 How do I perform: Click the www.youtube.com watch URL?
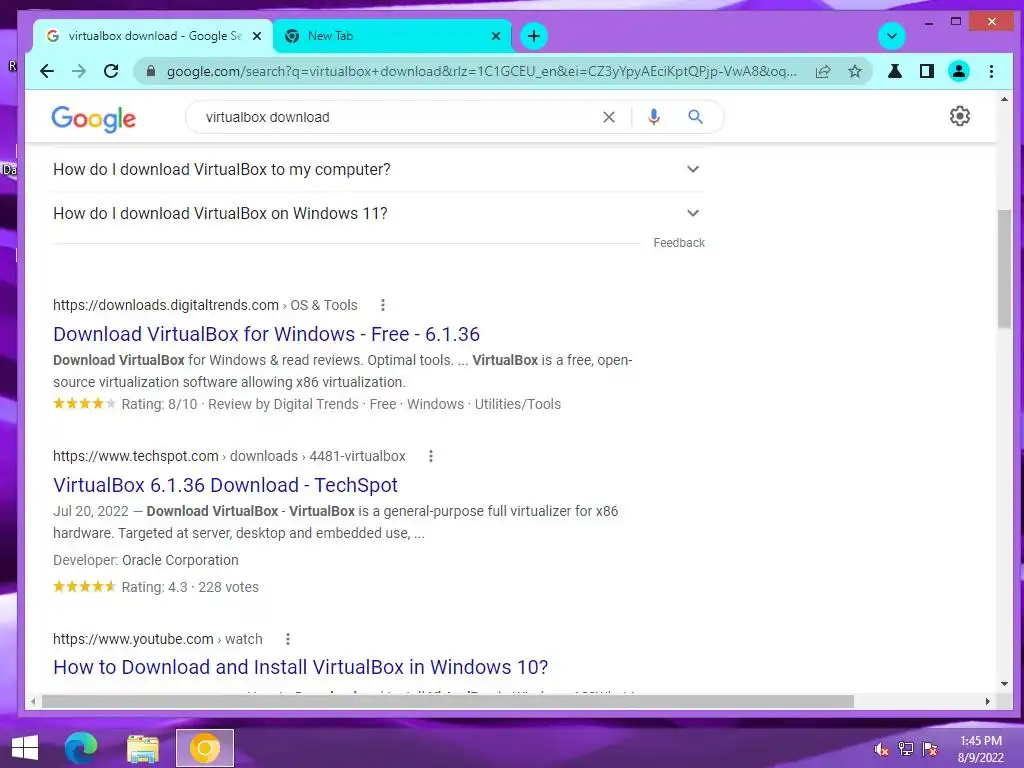(157, 639)
